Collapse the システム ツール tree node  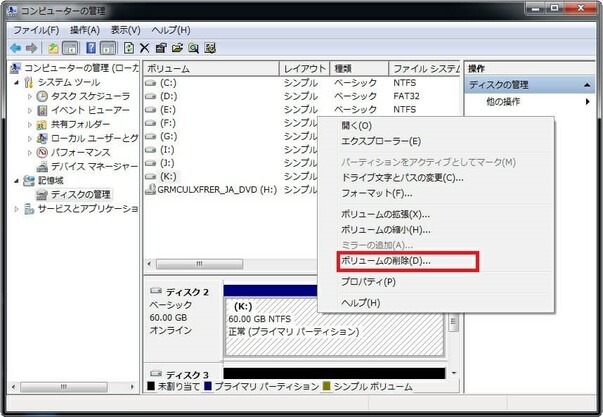click(16, 82)
